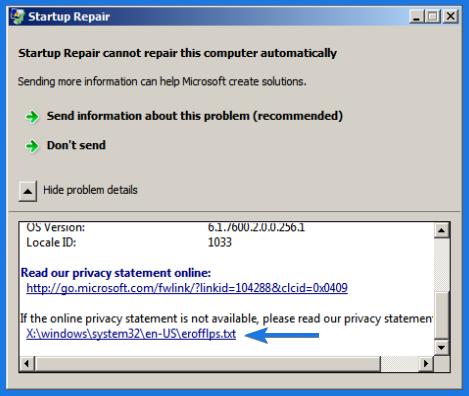469x396 pixels.
Task: Click the vertical scrollbar up arrow
Action: pyautogui.click(x=442, y=230)
